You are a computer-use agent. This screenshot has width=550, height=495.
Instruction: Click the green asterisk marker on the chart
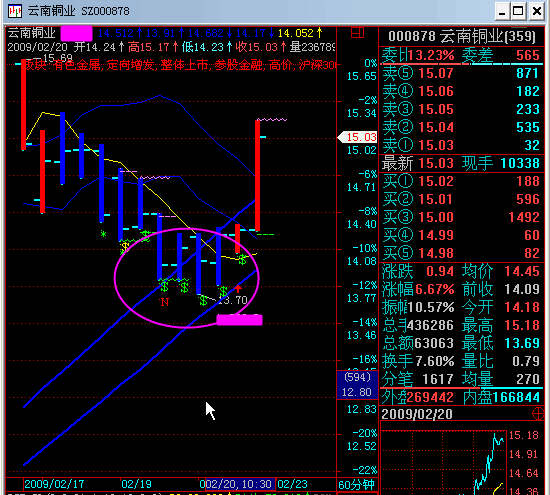(x=103, y=234)
